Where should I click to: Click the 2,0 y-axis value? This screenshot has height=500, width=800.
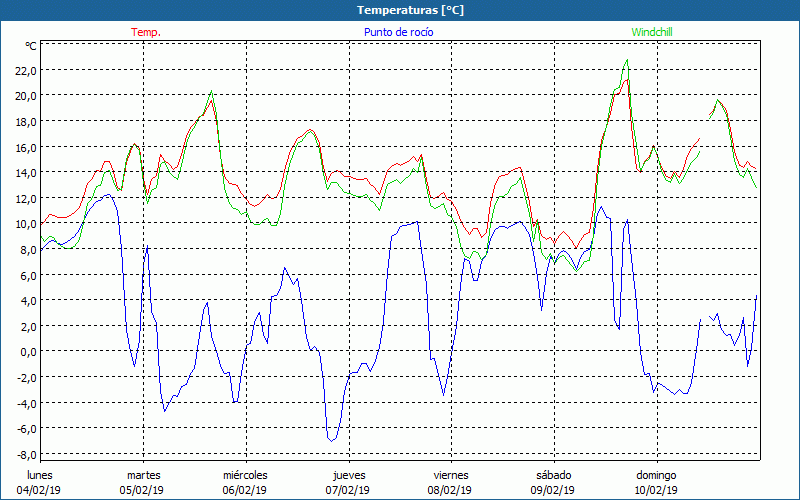28,326
